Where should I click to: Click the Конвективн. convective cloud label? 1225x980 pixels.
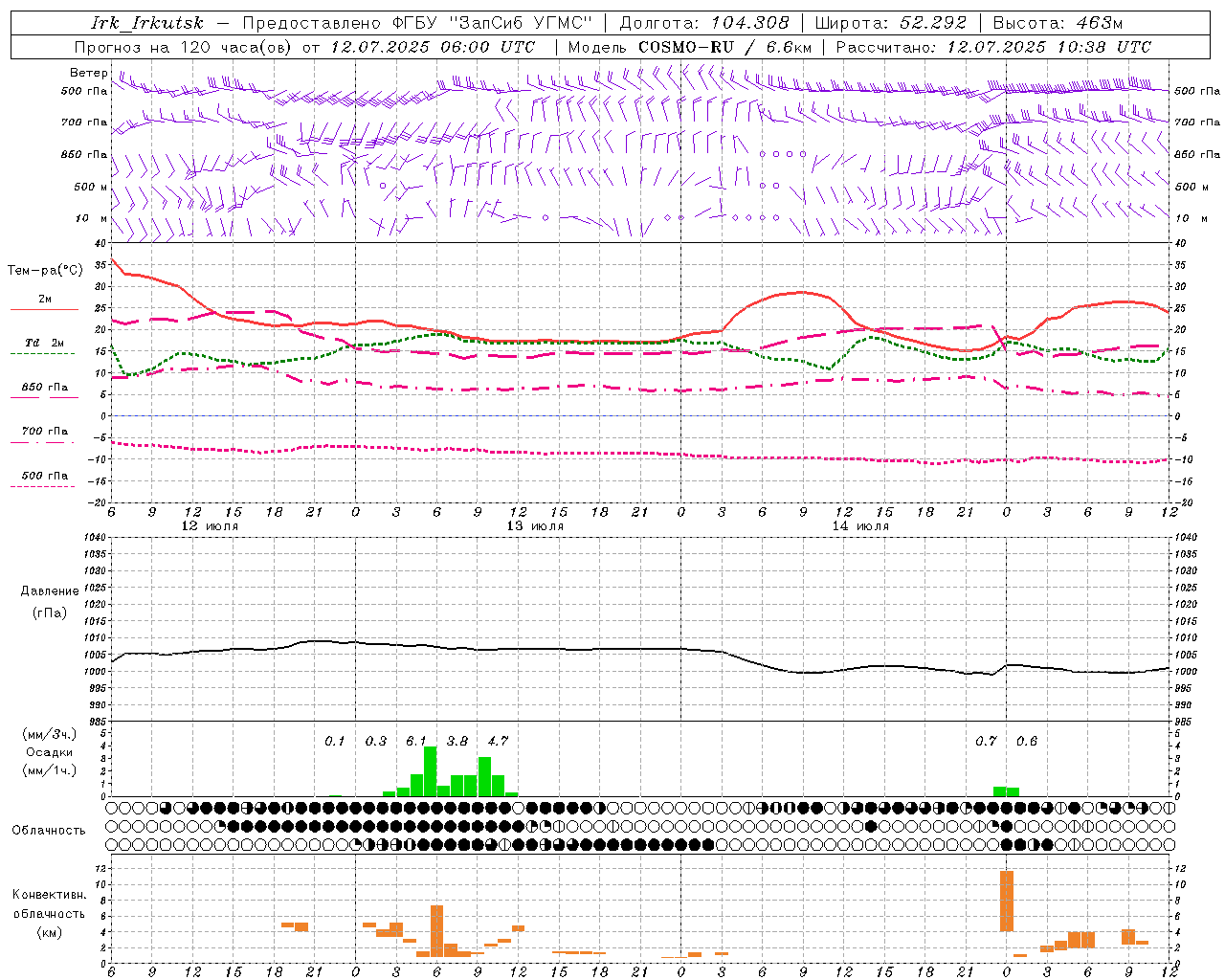click(49, 895)
